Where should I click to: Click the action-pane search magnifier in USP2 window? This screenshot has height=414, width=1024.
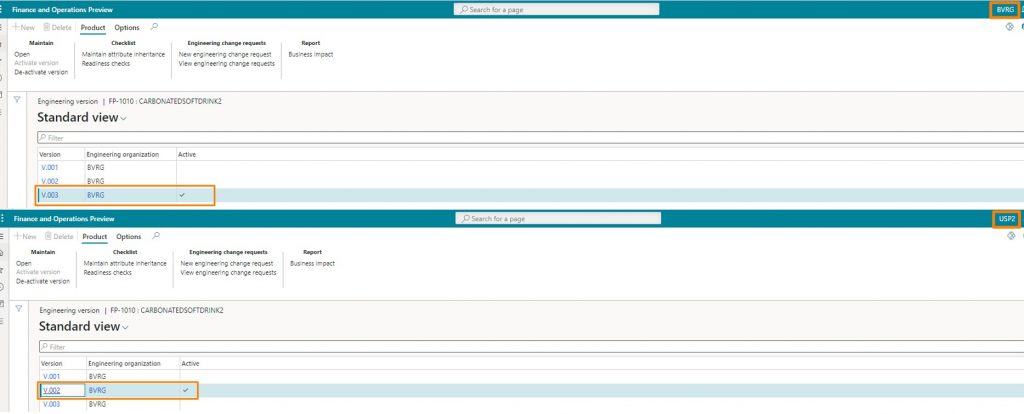155,236
